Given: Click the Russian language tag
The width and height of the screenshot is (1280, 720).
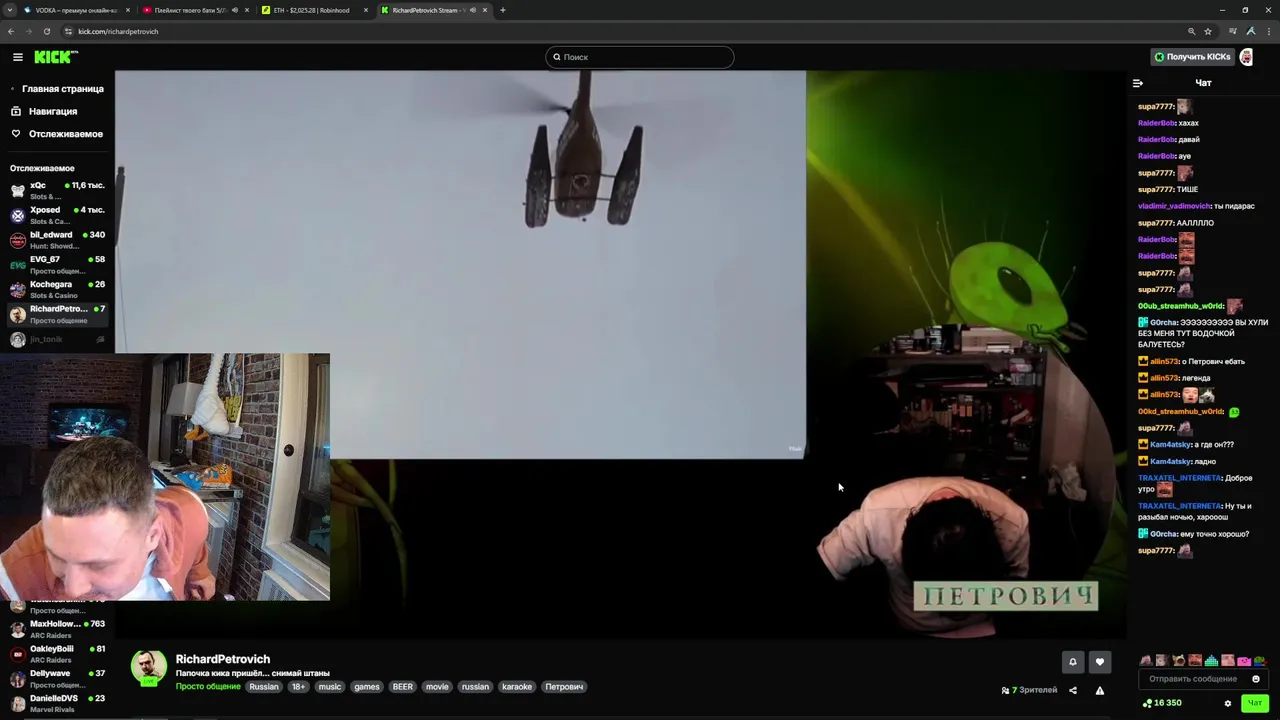Looking at the screenshot, I should coord(264,687).
